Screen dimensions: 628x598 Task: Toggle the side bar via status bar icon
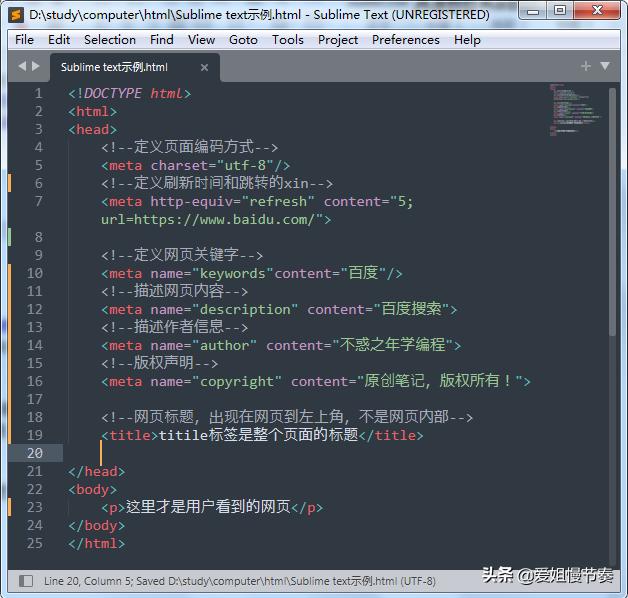pyautogui.click(x=26, y=581)
